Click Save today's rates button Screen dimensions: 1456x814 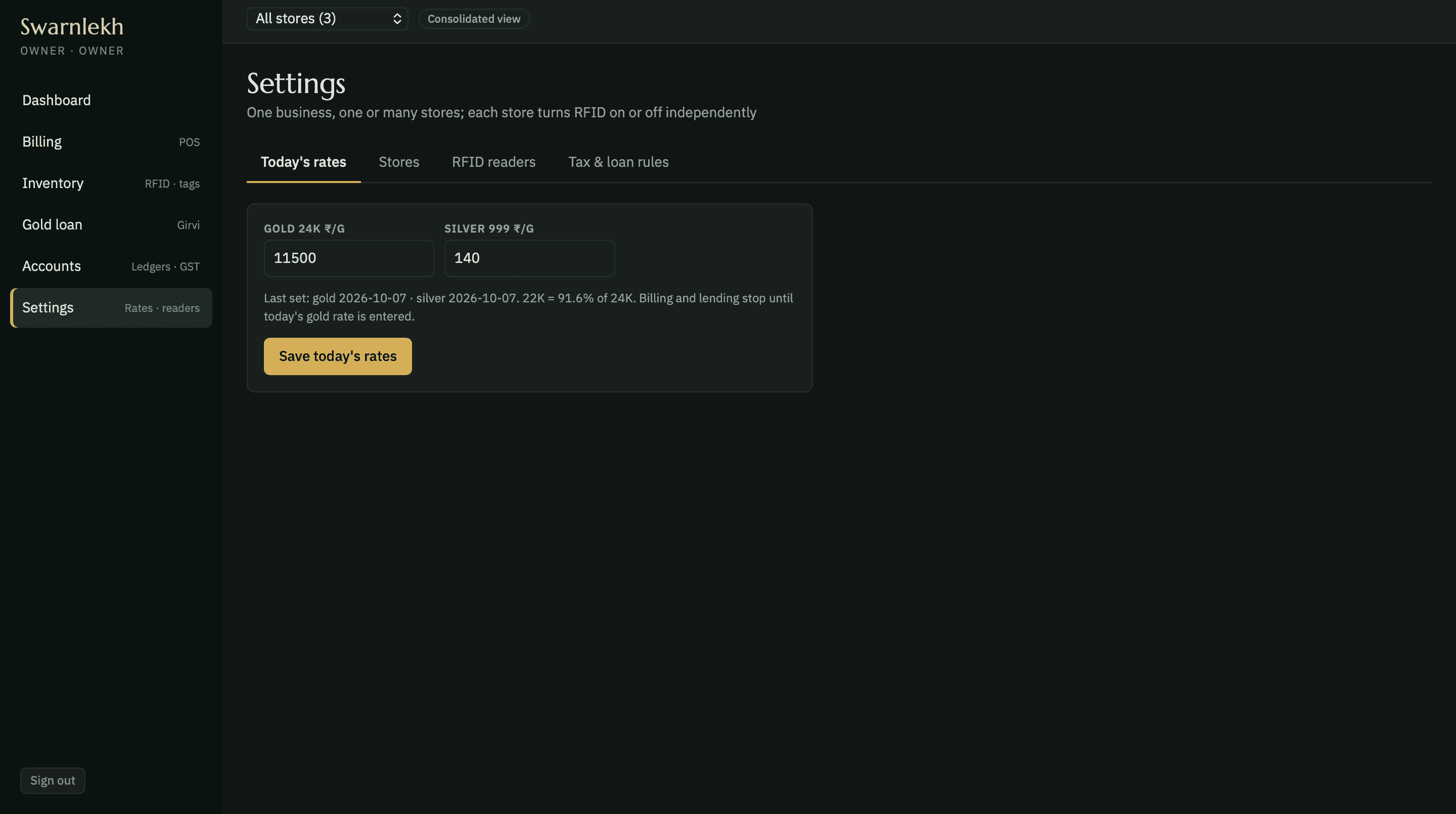pos(338,356)
